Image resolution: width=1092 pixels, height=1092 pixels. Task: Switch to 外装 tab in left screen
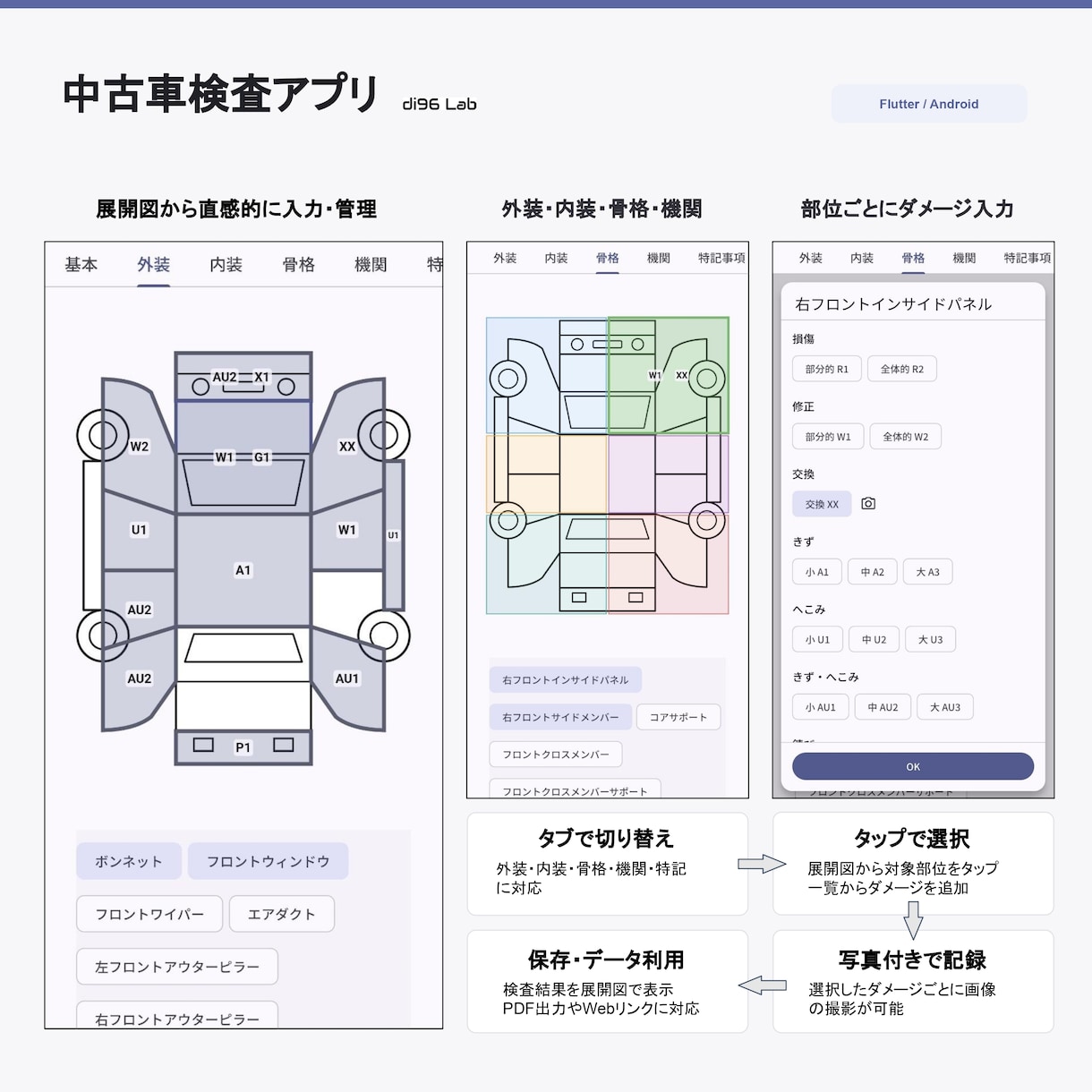click(x=154, y=265)
